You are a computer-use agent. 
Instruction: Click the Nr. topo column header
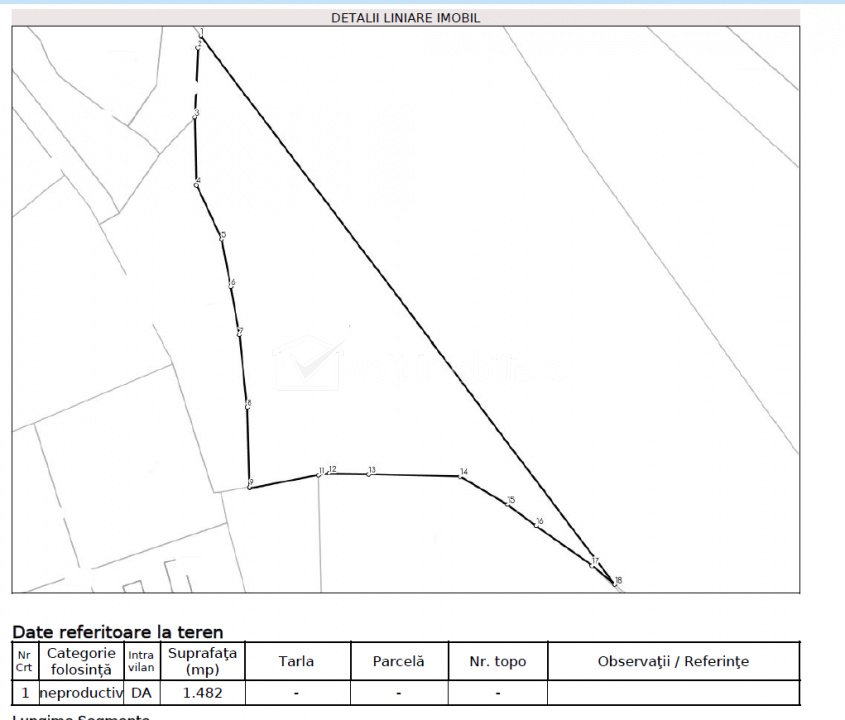(x=497, y=661)
